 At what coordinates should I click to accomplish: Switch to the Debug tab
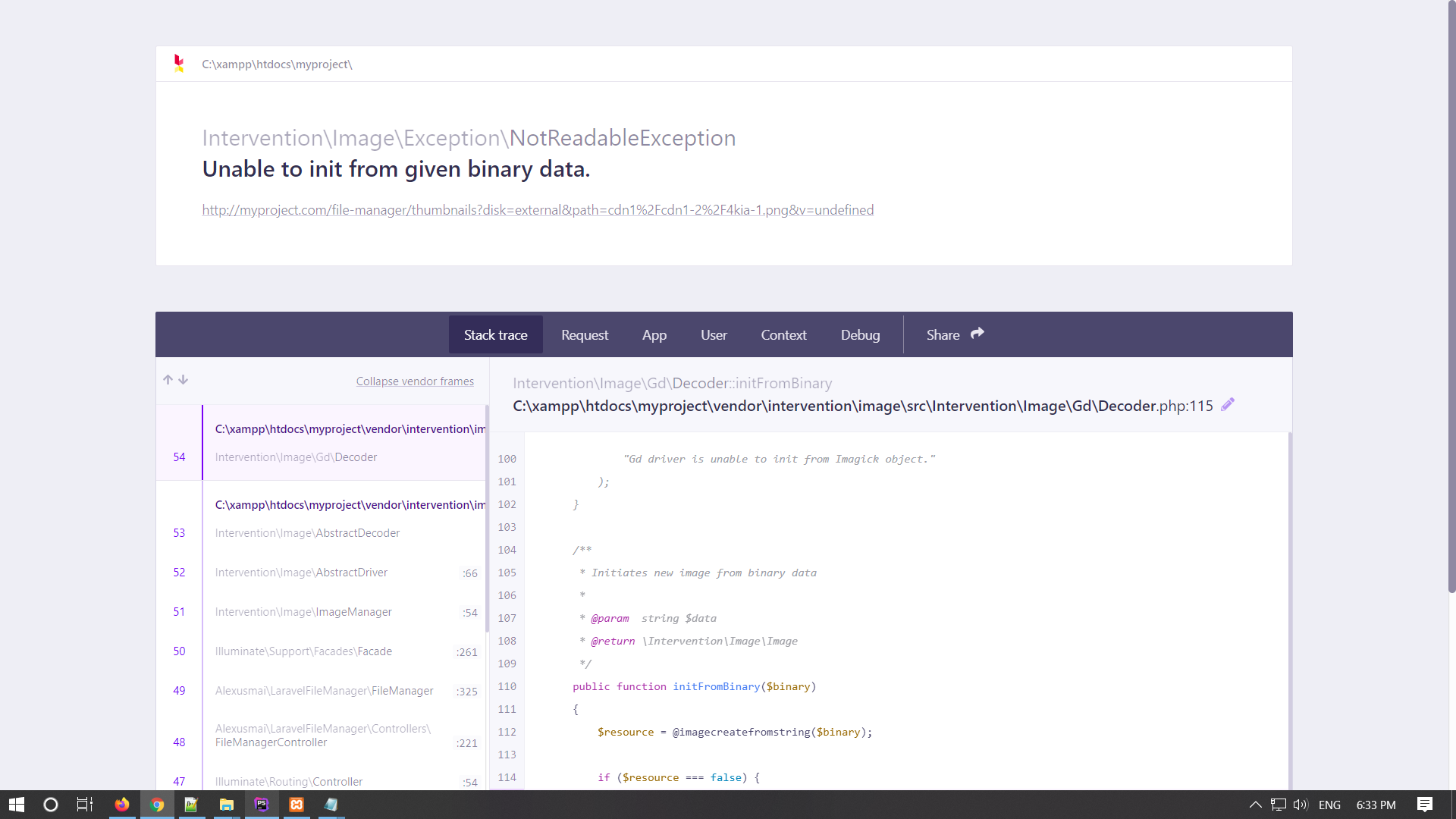860,334
